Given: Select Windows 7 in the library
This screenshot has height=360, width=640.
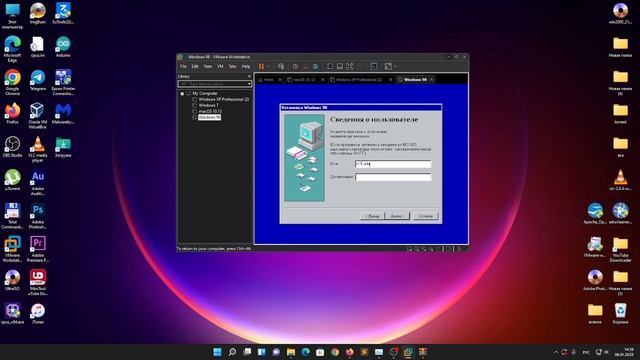Looking at the screenshot, I should (x=209, y=105).
